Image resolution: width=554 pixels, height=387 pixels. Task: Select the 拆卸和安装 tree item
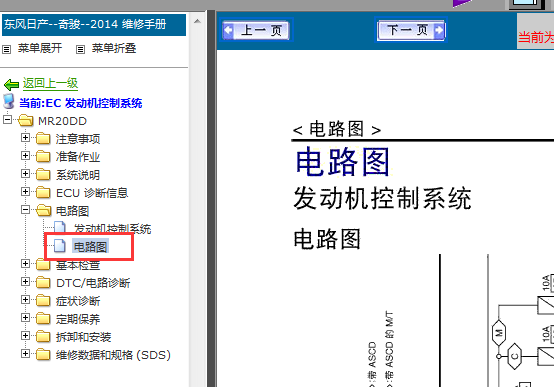click(83, 337)
